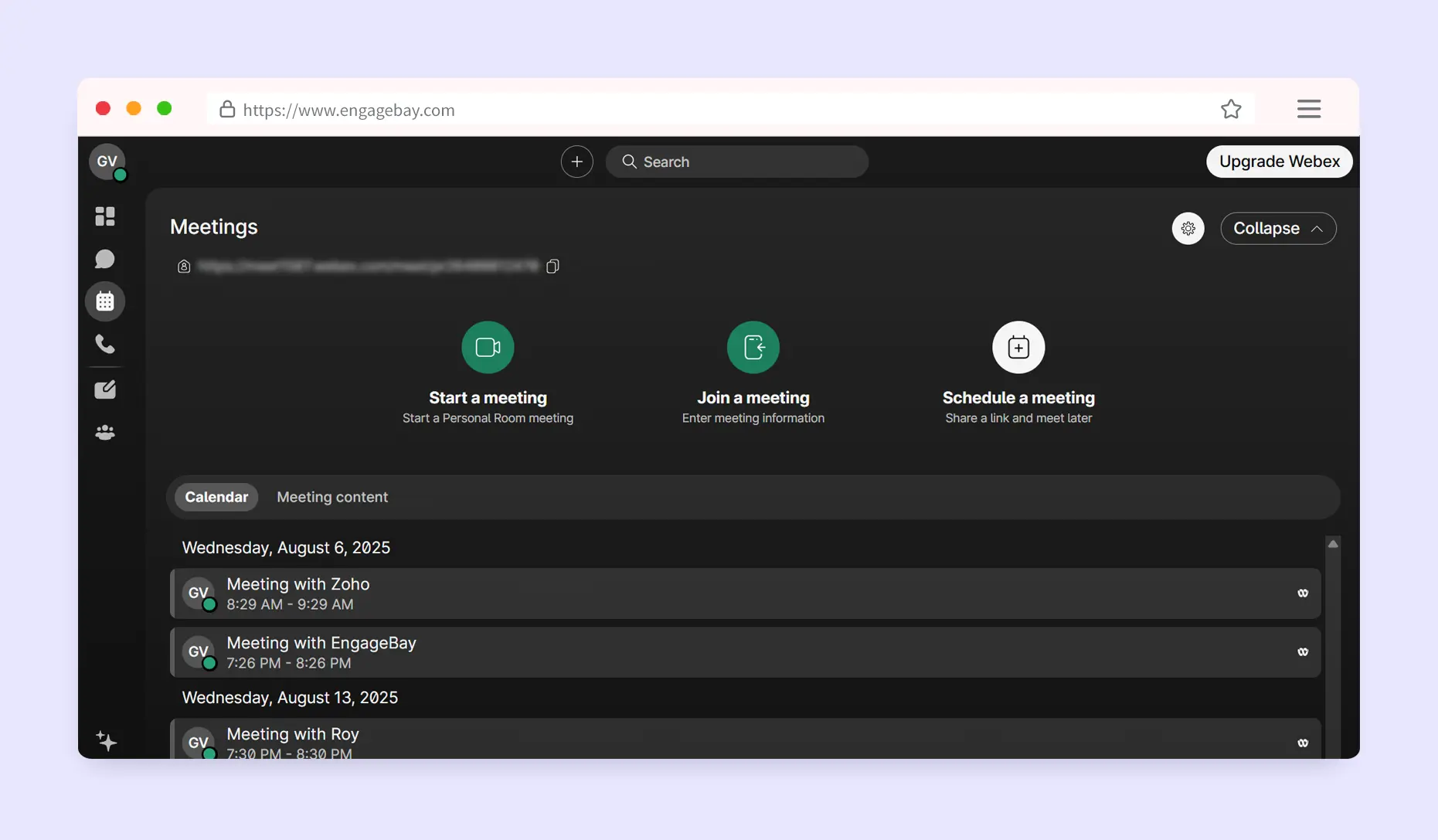Copy the personal room meeting link
1438x840 pixels.
pyautogui.click(x=552, y=267)
